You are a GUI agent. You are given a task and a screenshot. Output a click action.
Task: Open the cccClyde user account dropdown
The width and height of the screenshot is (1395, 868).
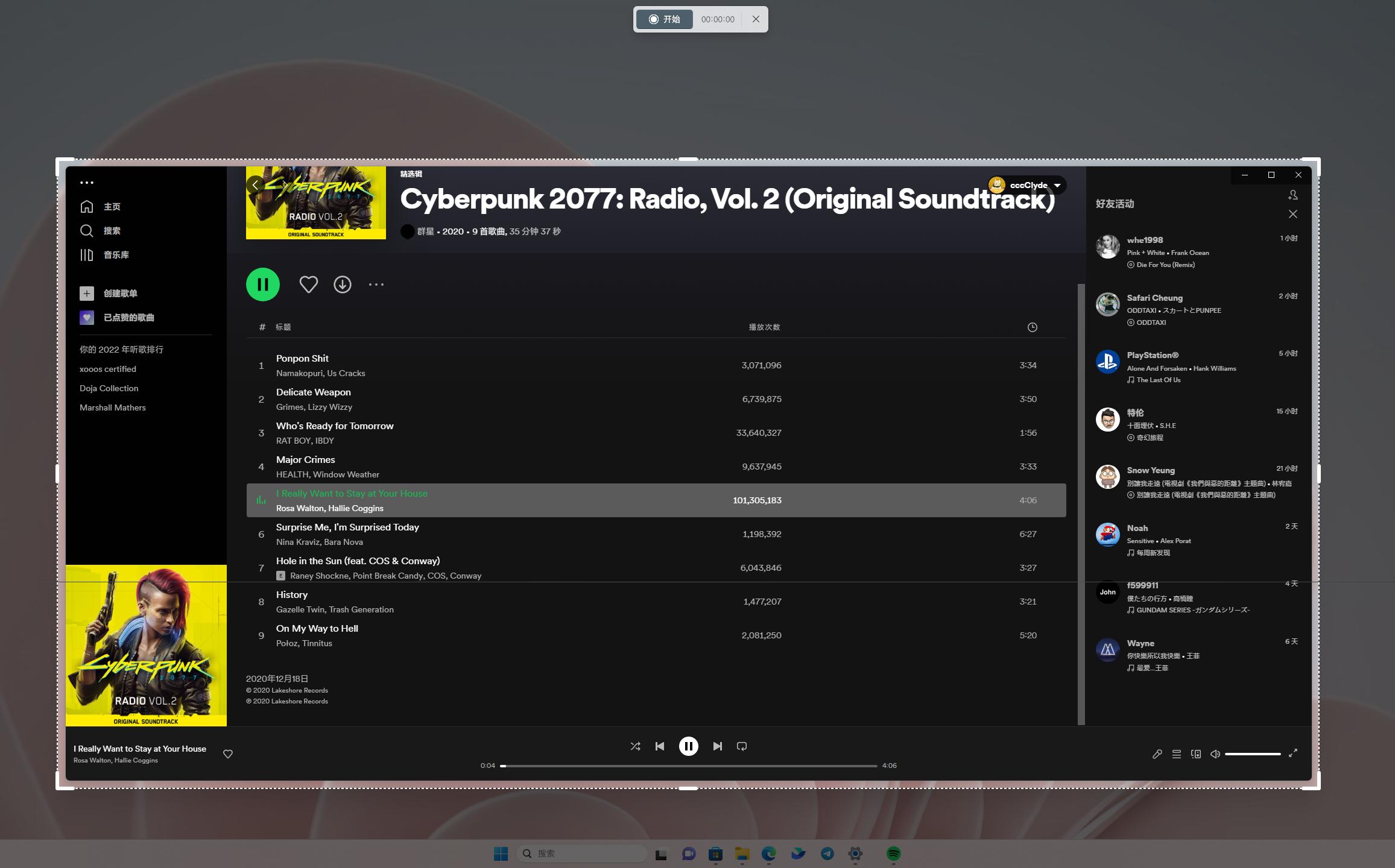point(1027,185)
